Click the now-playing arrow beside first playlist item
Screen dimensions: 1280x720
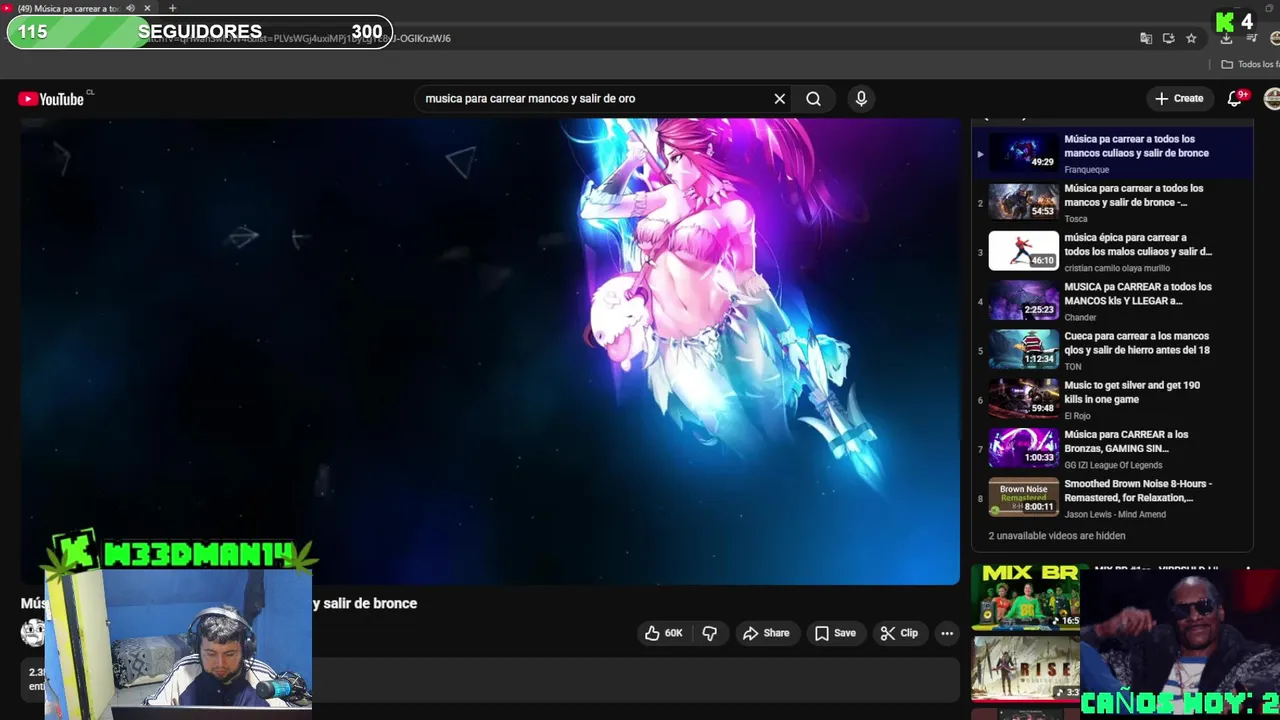[x=980, y=154]
